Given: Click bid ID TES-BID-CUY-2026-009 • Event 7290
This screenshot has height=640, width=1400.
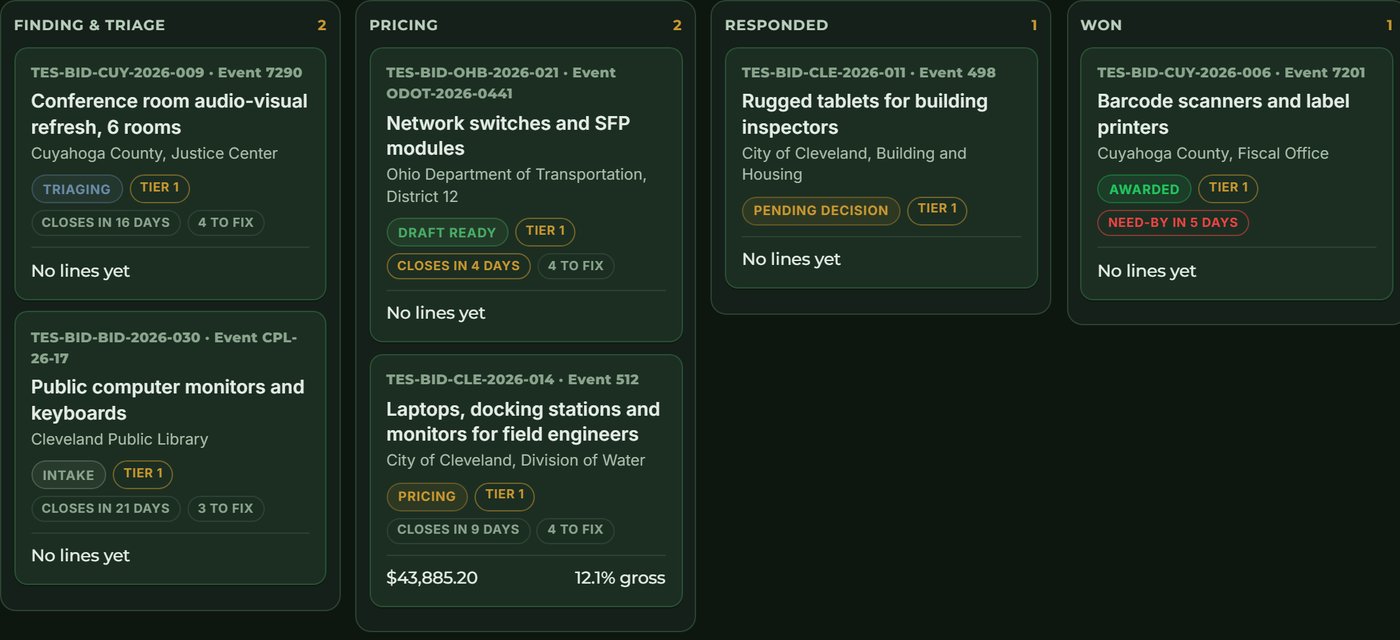Looking at the screenshot, I should 166,73.
